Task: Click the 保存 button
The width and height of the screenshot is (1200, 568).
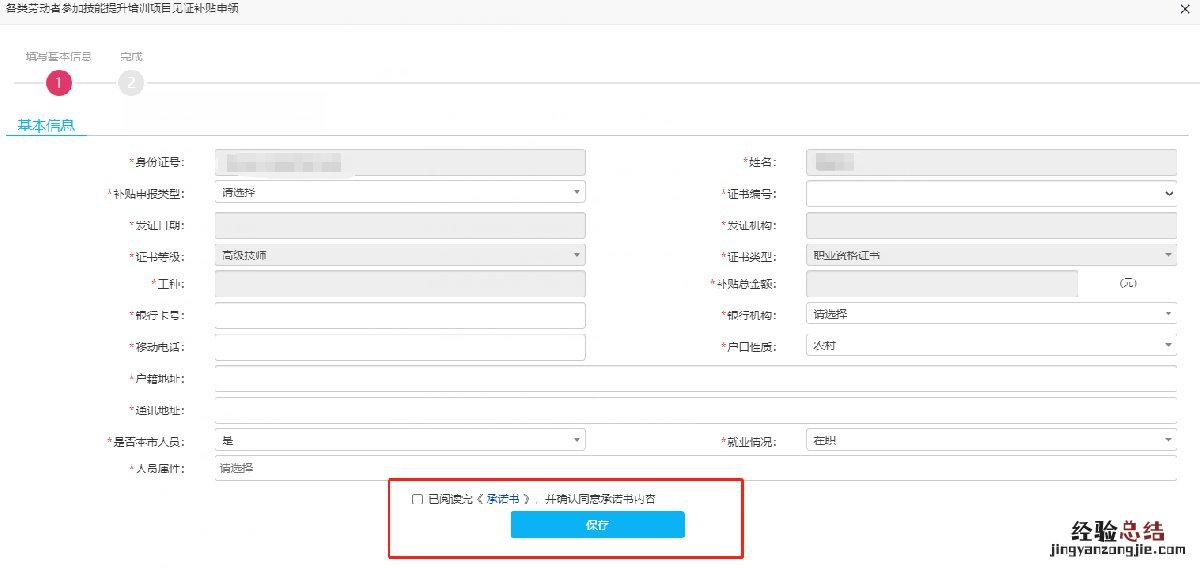Action: pos(597,525)
